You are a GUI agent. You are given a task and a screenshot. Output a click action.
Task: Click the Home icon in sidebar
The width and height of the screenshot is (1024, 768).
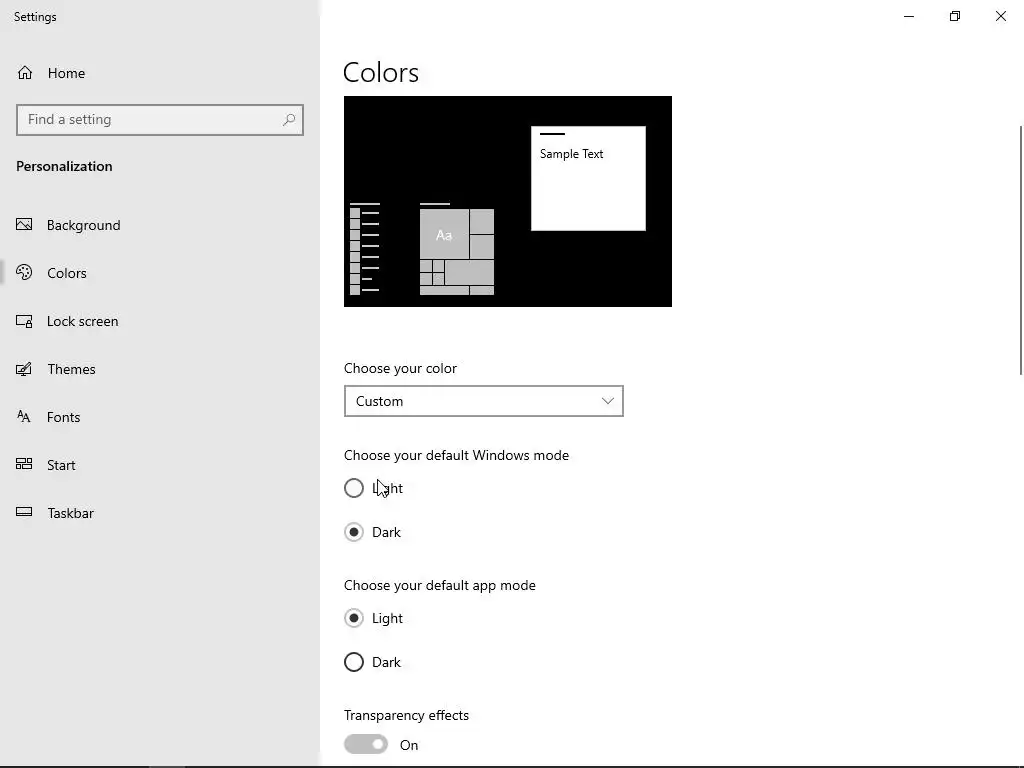[26, 73]
